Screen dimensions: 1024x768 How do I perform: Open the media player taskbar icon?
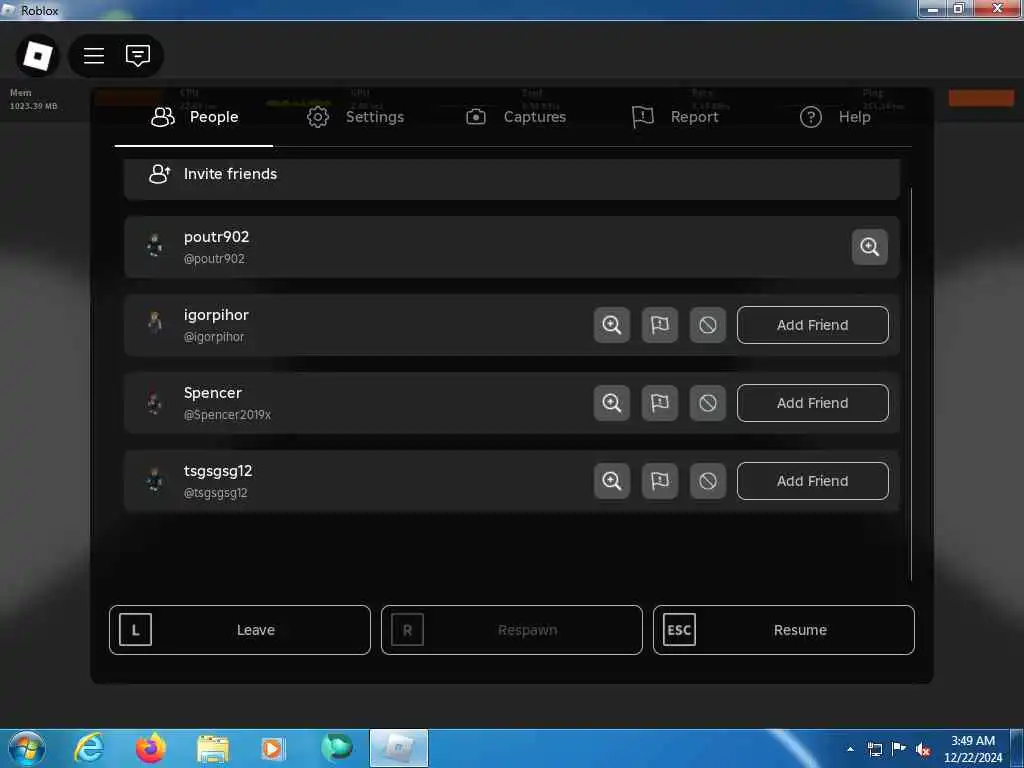(x=273, y=749)
